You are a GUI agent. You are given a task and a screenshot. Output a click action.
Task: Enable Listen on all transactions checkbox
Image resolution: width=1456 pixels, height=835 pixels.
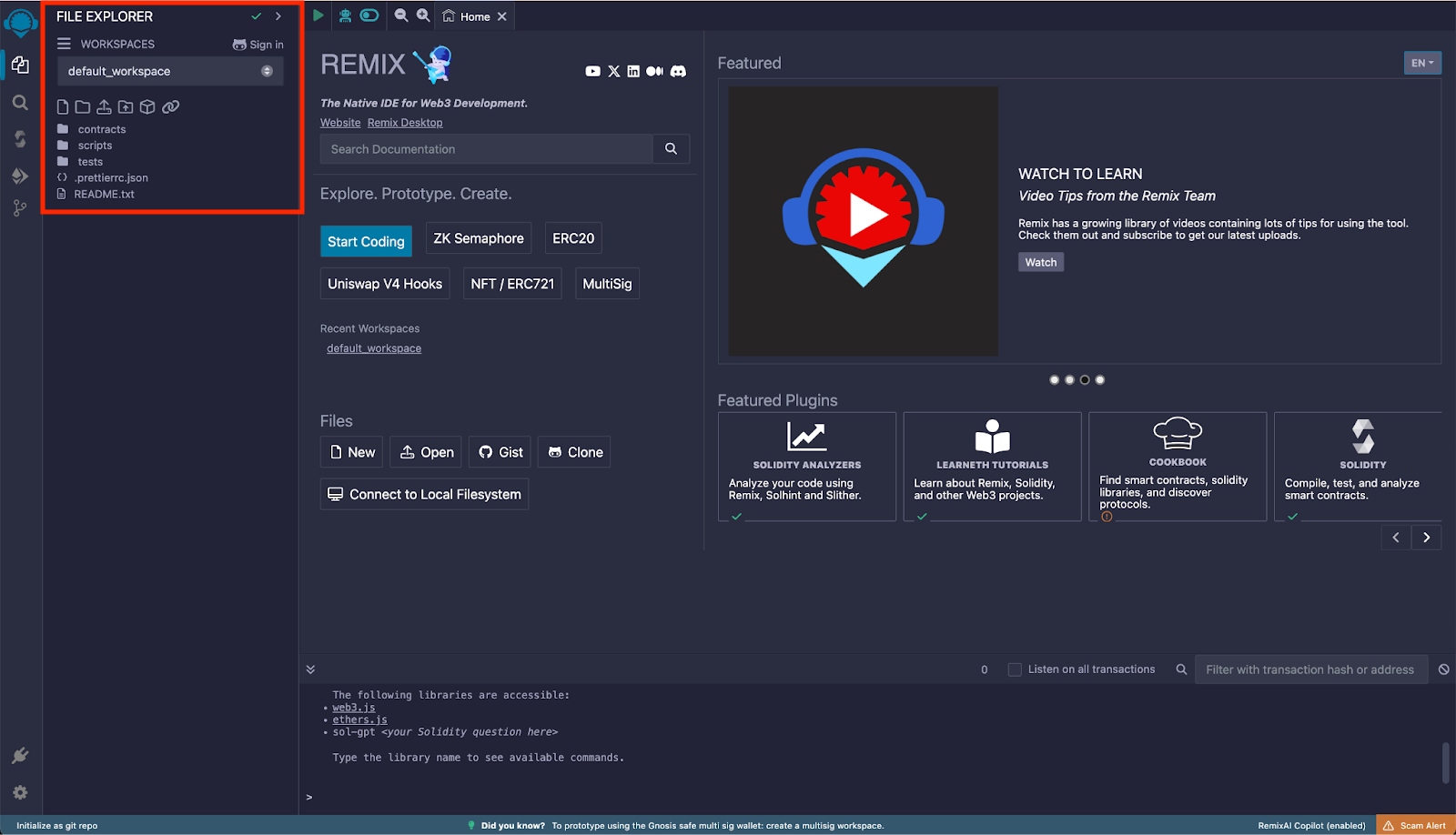point(1014,669)
